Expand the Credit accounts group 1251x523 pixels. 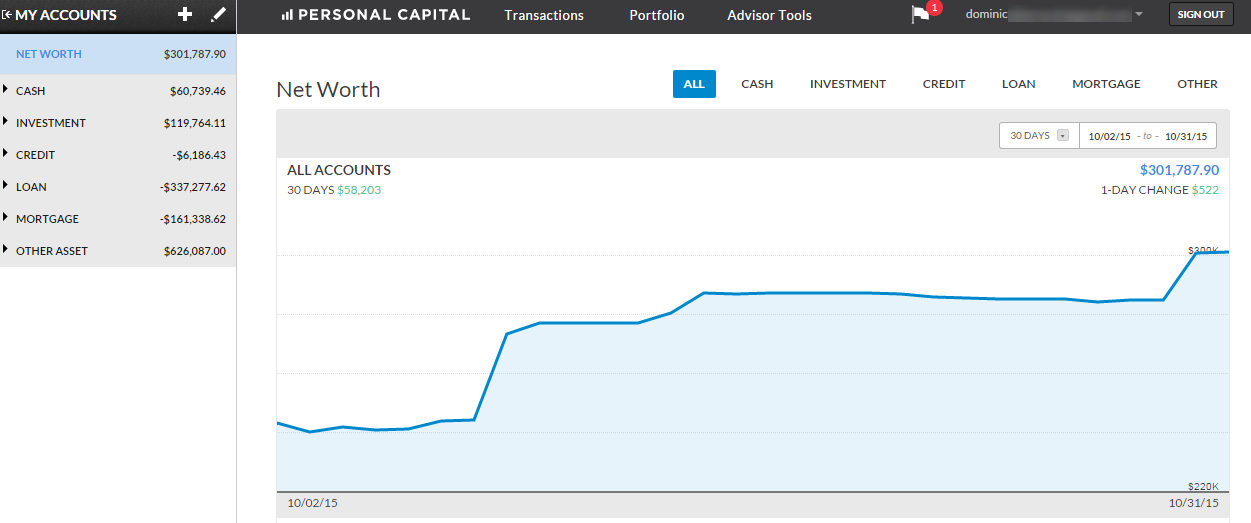pos(7,155)
